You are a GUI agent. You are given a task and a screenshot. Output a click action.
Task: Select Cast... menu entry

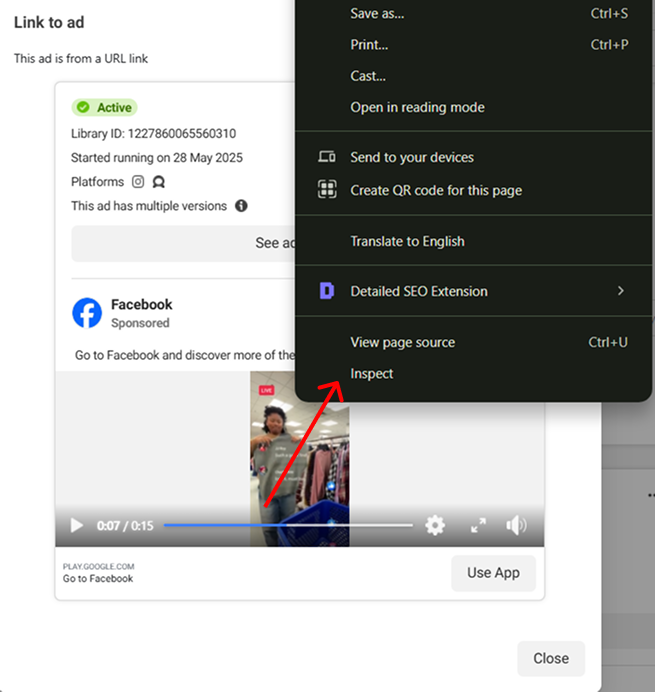(x=474, y=76)
